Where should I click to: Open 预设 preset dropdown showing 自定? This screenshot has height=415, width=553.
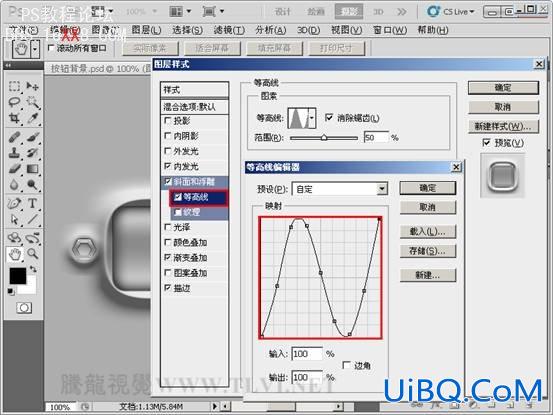click(x=340, y=189)
